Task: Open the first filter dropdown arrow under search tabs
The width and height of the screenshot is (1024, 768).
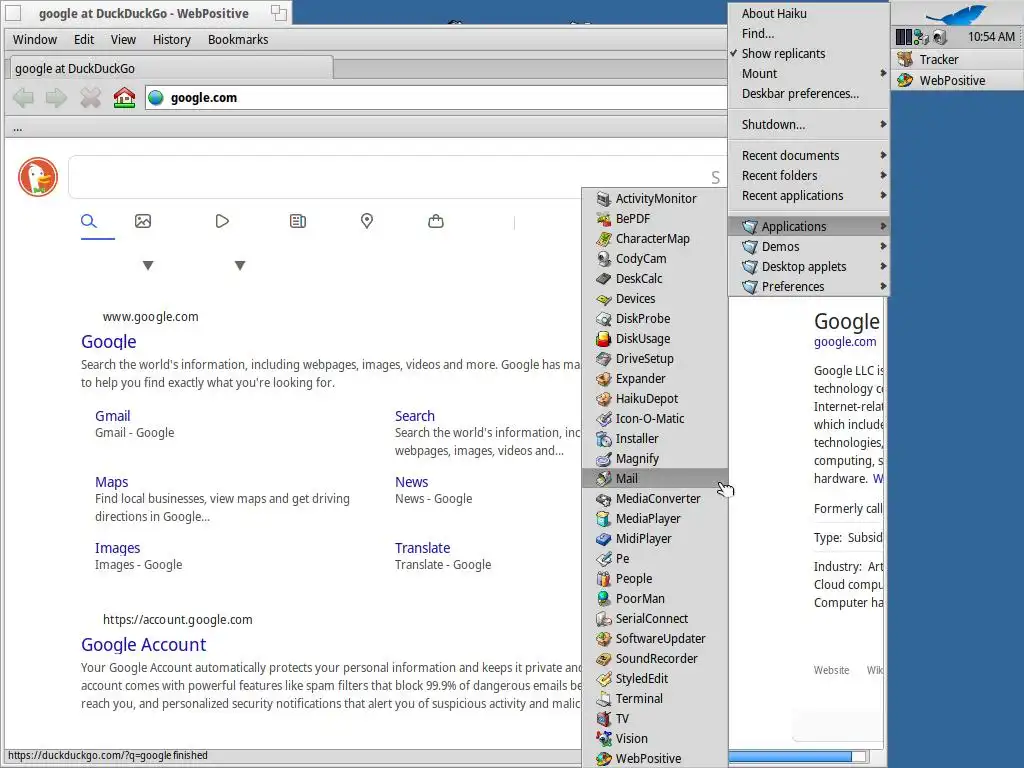Action: click(x=148, y=266)
